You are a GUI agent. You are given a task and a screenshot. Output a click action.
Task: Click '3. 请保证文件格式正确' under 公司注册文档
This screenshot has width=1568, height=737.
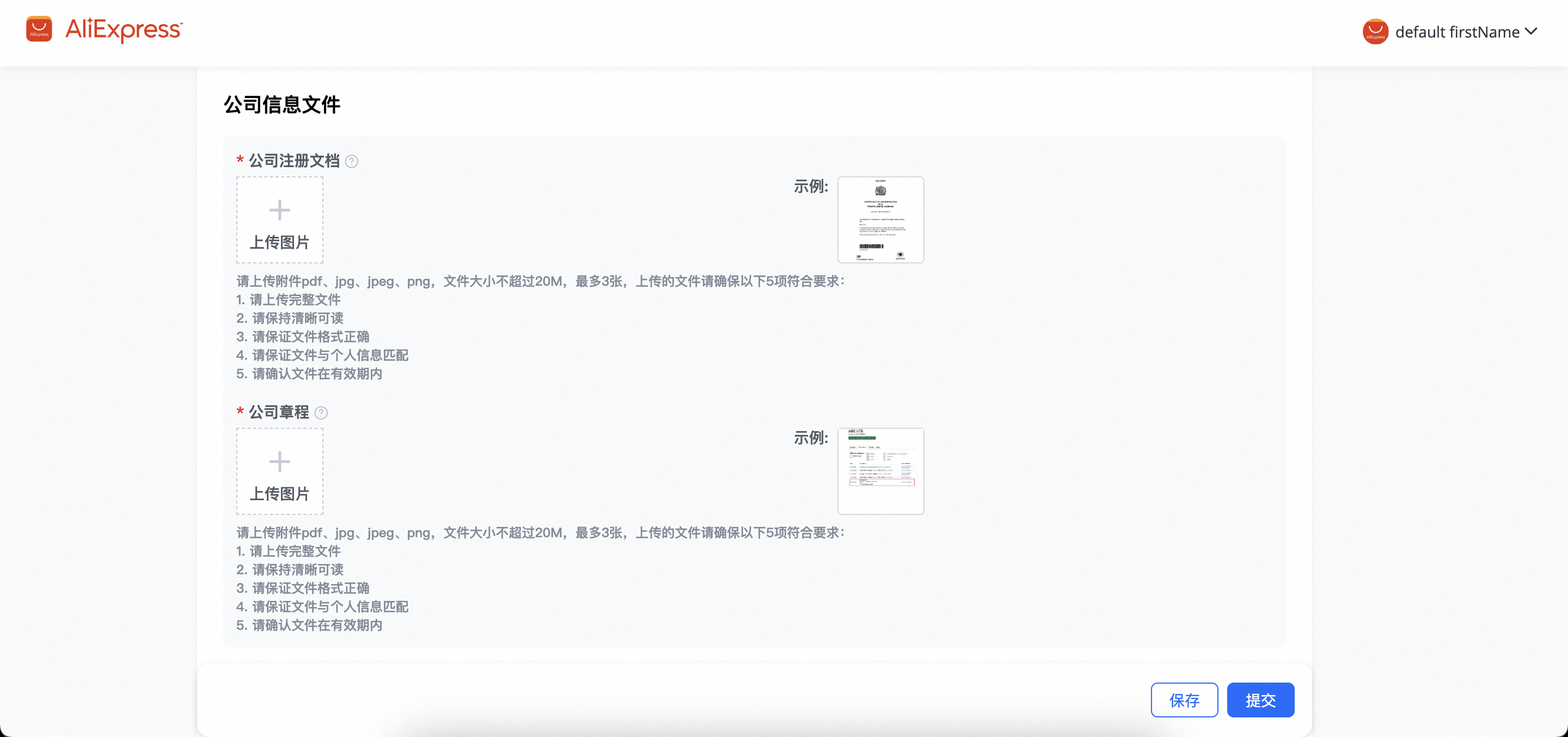click(303, 336)
